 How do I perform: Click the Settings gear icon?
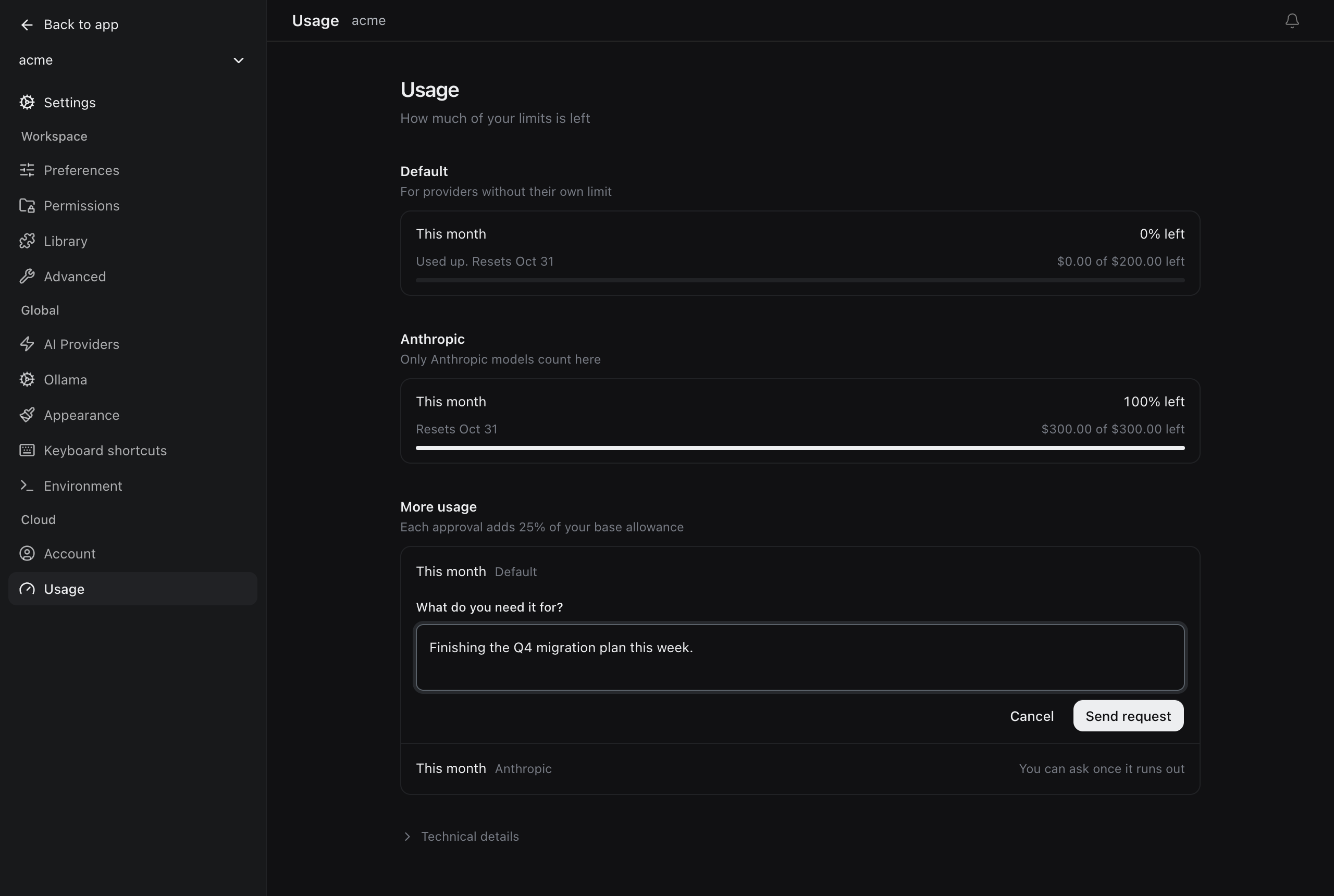point(27,102)
